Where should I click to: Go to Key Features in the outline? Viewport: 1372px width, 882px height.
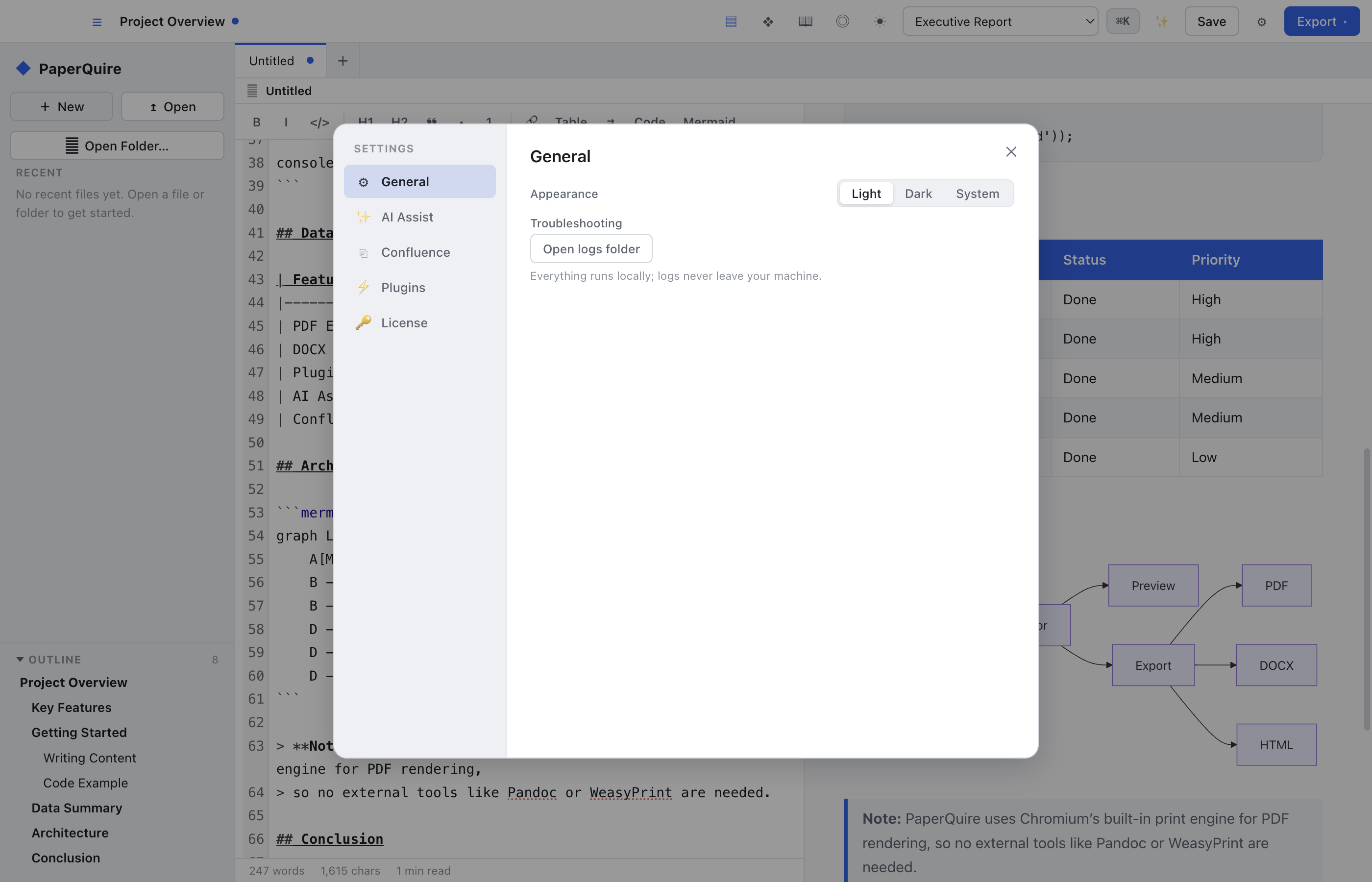tap(72, 708)
